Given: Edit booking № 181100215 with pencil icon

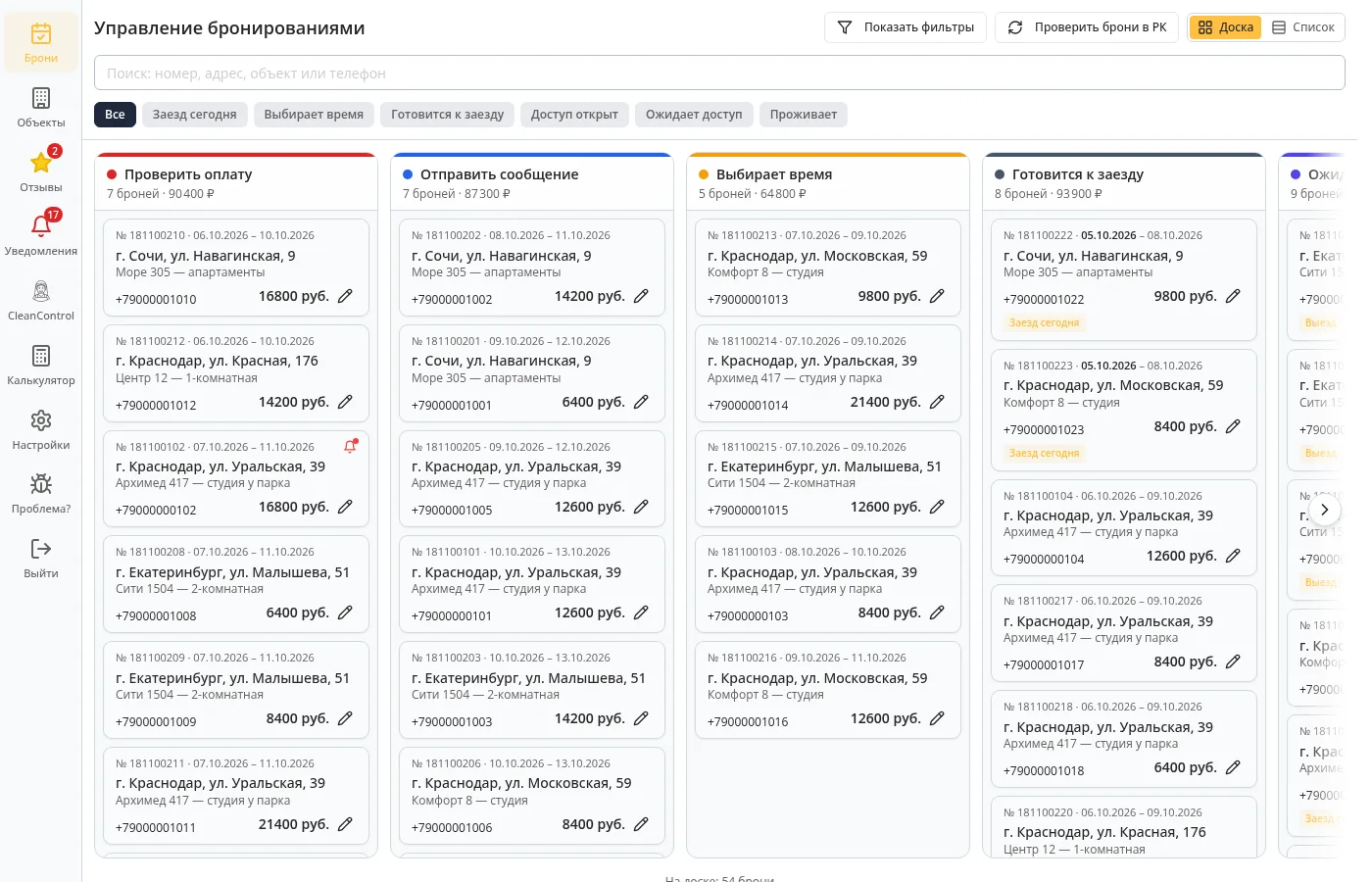Looking at the screenshot, I should click(x=937, y=507).
